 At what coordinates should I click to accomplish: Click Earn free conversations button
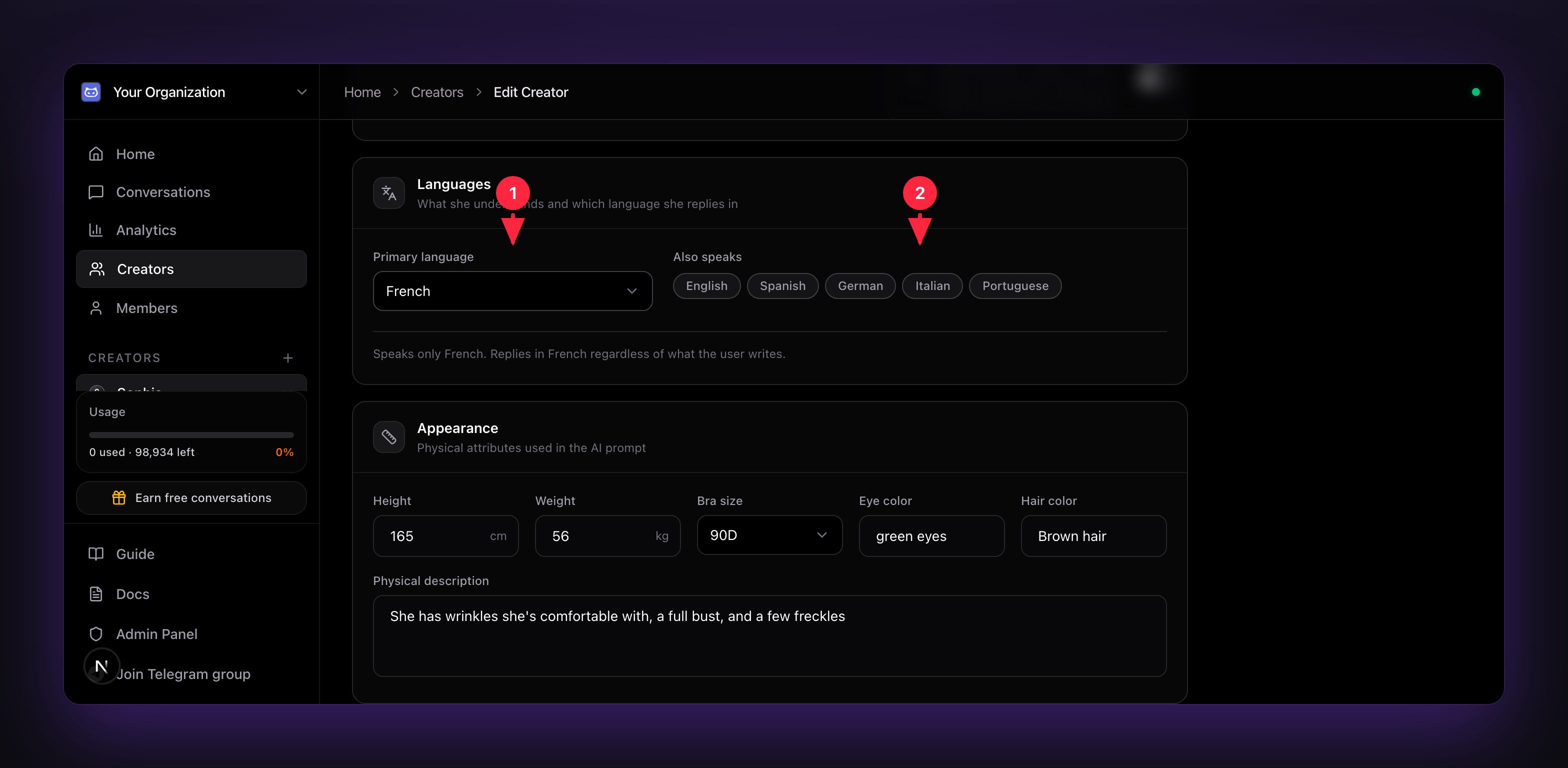coord(191,498)
